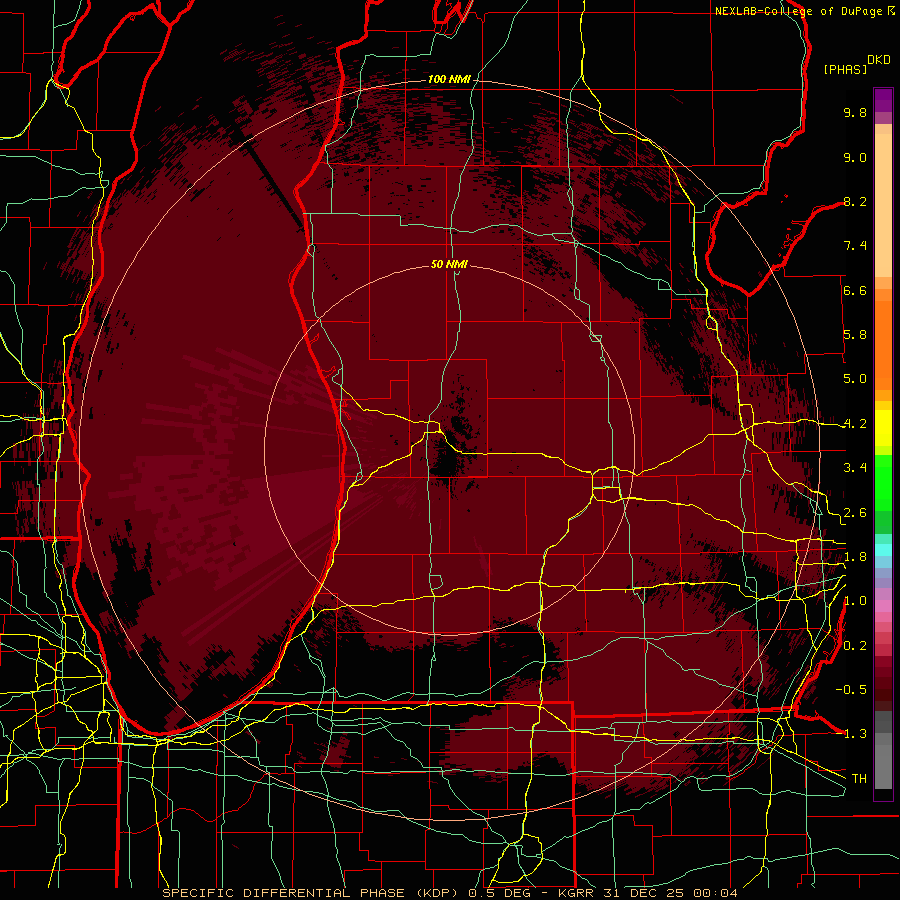Click the 1.8 legend value
900x900 pixels.
(855, 557)
